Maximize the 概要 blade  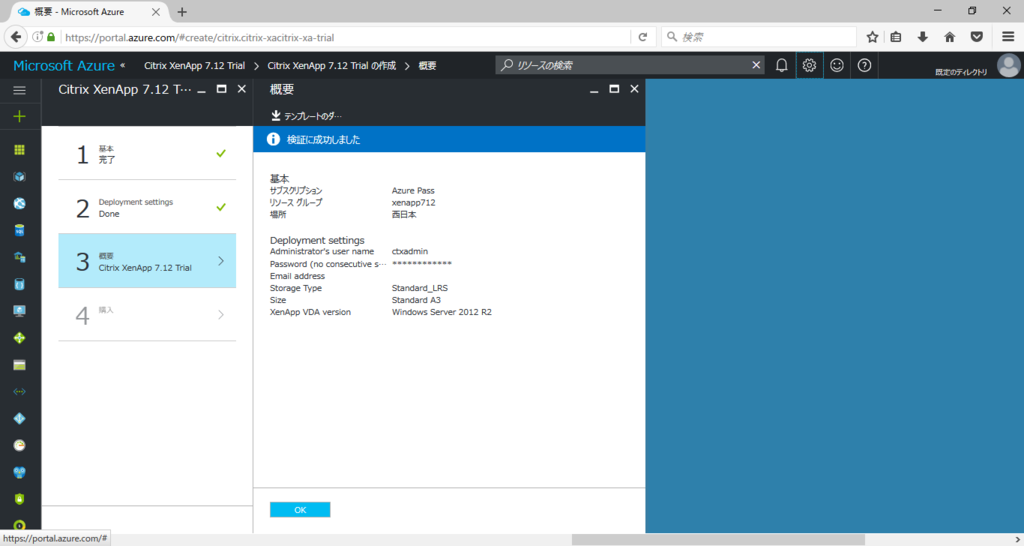(614, 89)
